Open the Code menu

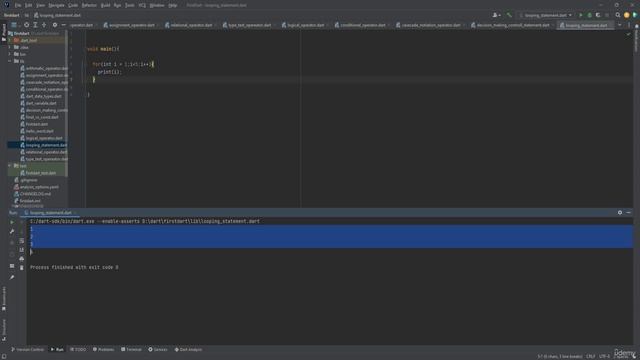click(73, 5)
